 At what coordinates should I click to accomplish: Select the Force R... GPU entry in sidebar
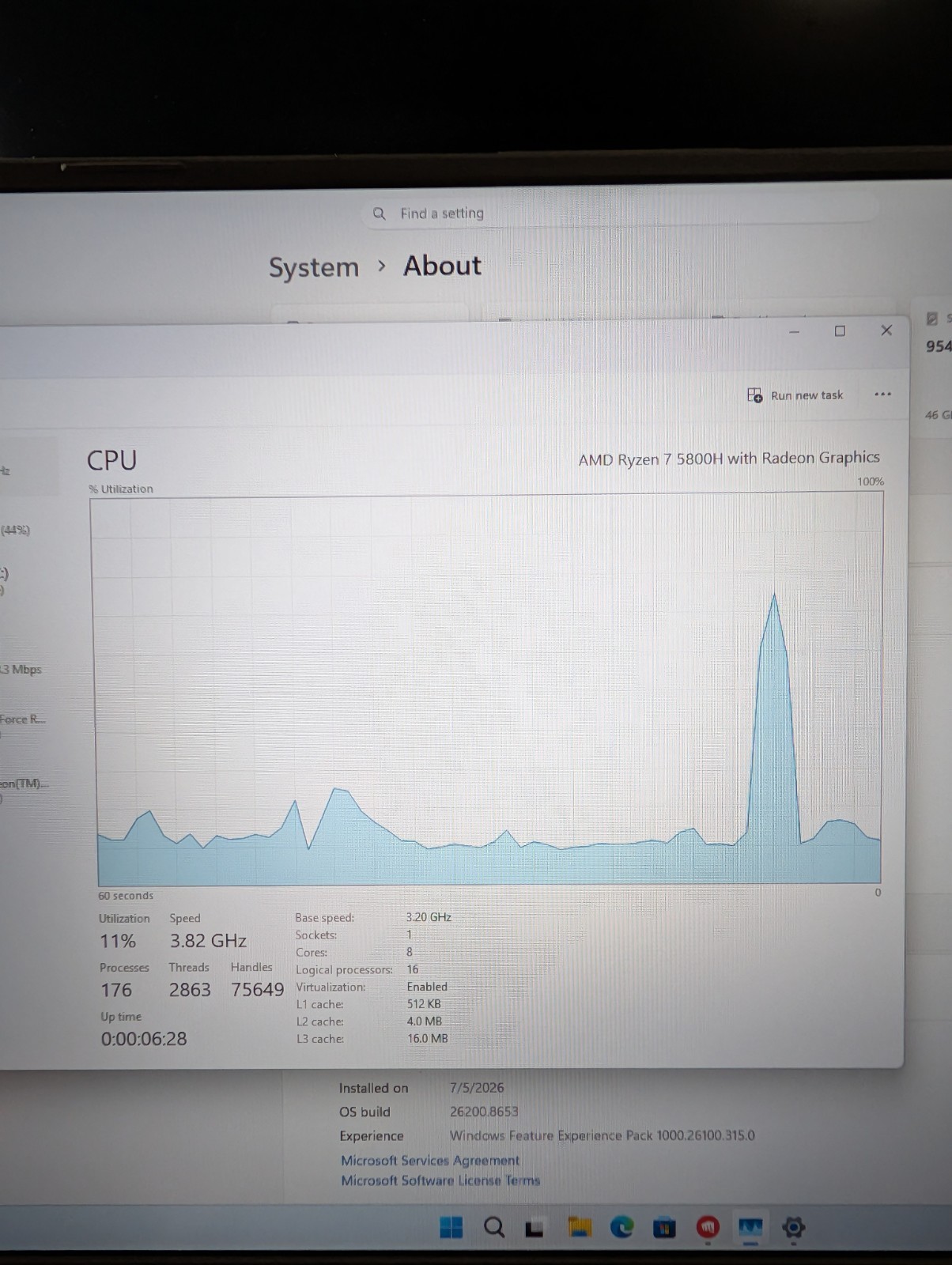tap(24, 719)
